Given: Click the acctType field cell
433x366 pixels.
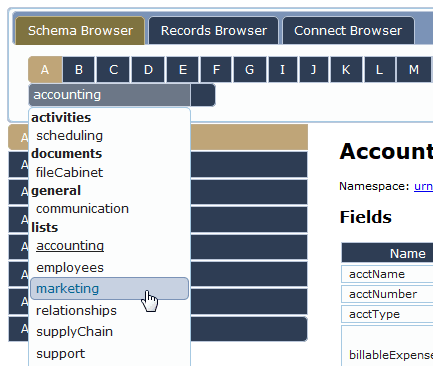Looking at the screenshot, I should 387,314.
